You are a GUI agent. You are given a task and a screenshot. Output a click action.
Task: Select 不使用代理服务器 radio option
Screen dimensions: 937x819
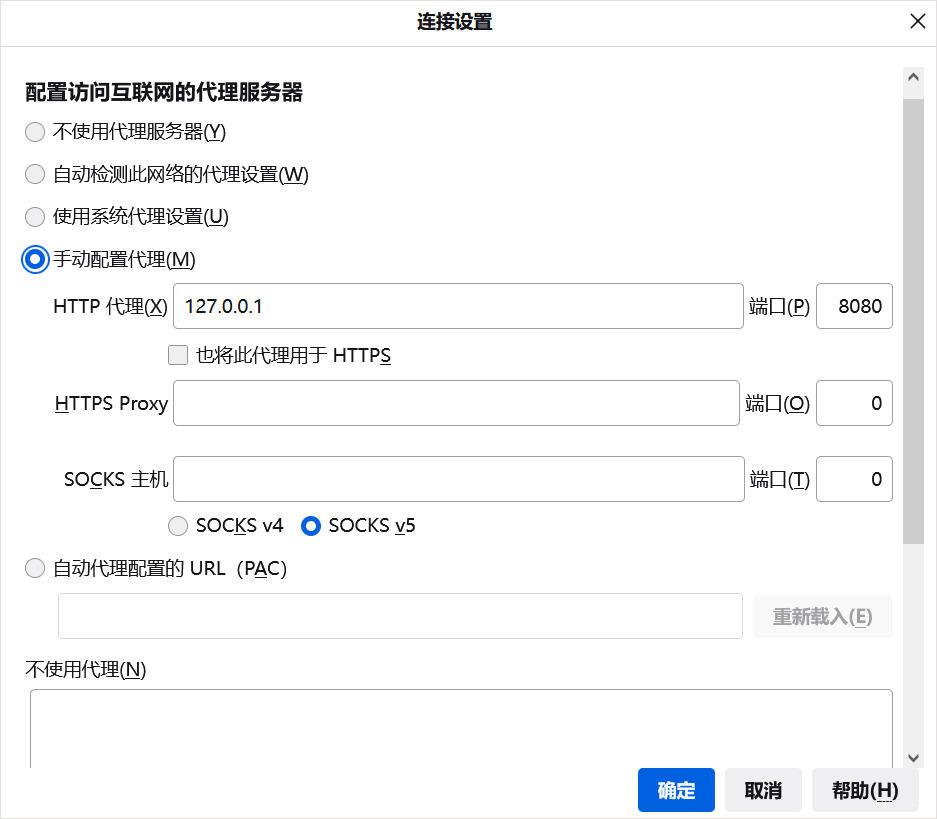coord(35,131)
